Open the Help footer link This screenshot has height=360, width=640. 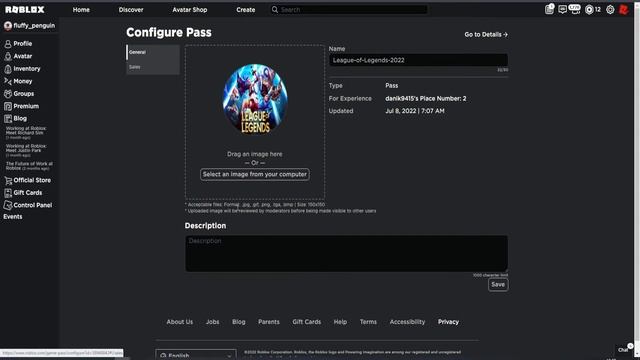click(340, 322)
